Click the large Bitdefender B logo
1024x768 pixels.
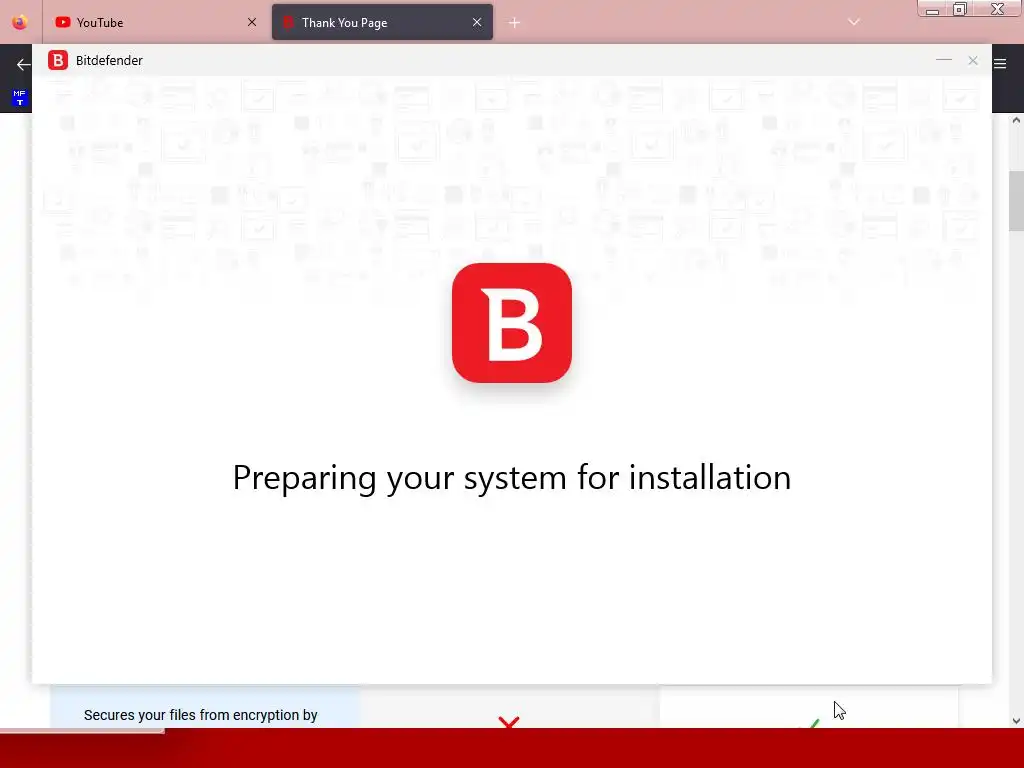point(512,323)
